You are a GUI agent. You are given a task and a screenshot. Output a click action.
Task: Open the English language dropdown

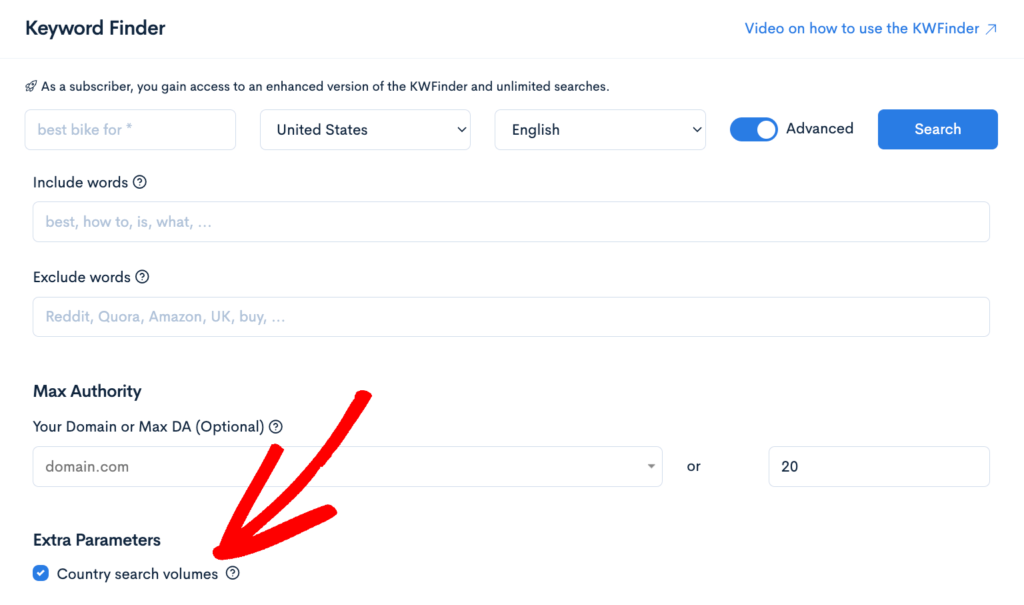[x=600, y=129]
